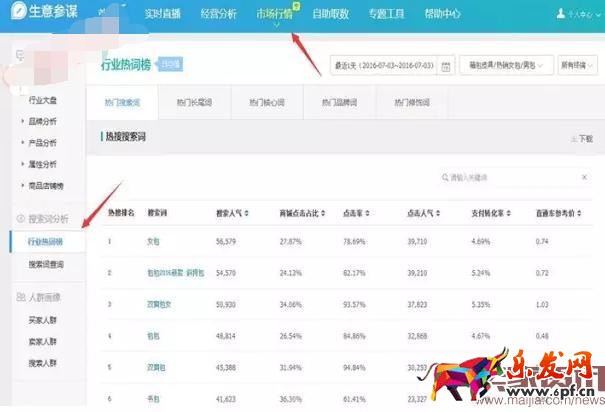This screenshot has width=605, height=412.
Task: Switch to the 热门搜索词 tab
Action: [122, 103]
